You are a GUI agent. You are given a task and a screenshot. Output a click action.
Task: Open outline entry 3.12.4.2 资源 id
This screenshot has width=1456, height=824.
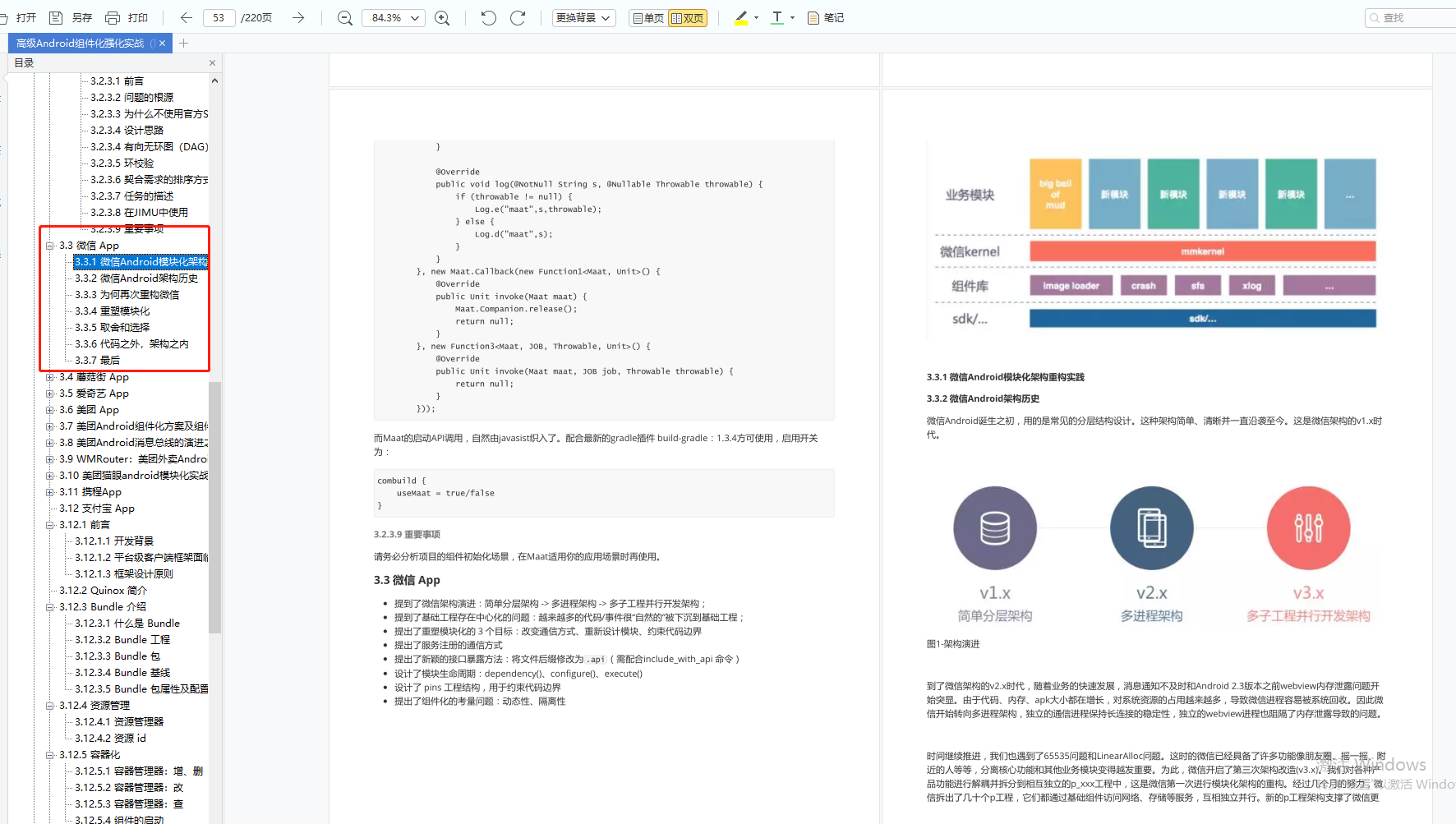[110, 739]
